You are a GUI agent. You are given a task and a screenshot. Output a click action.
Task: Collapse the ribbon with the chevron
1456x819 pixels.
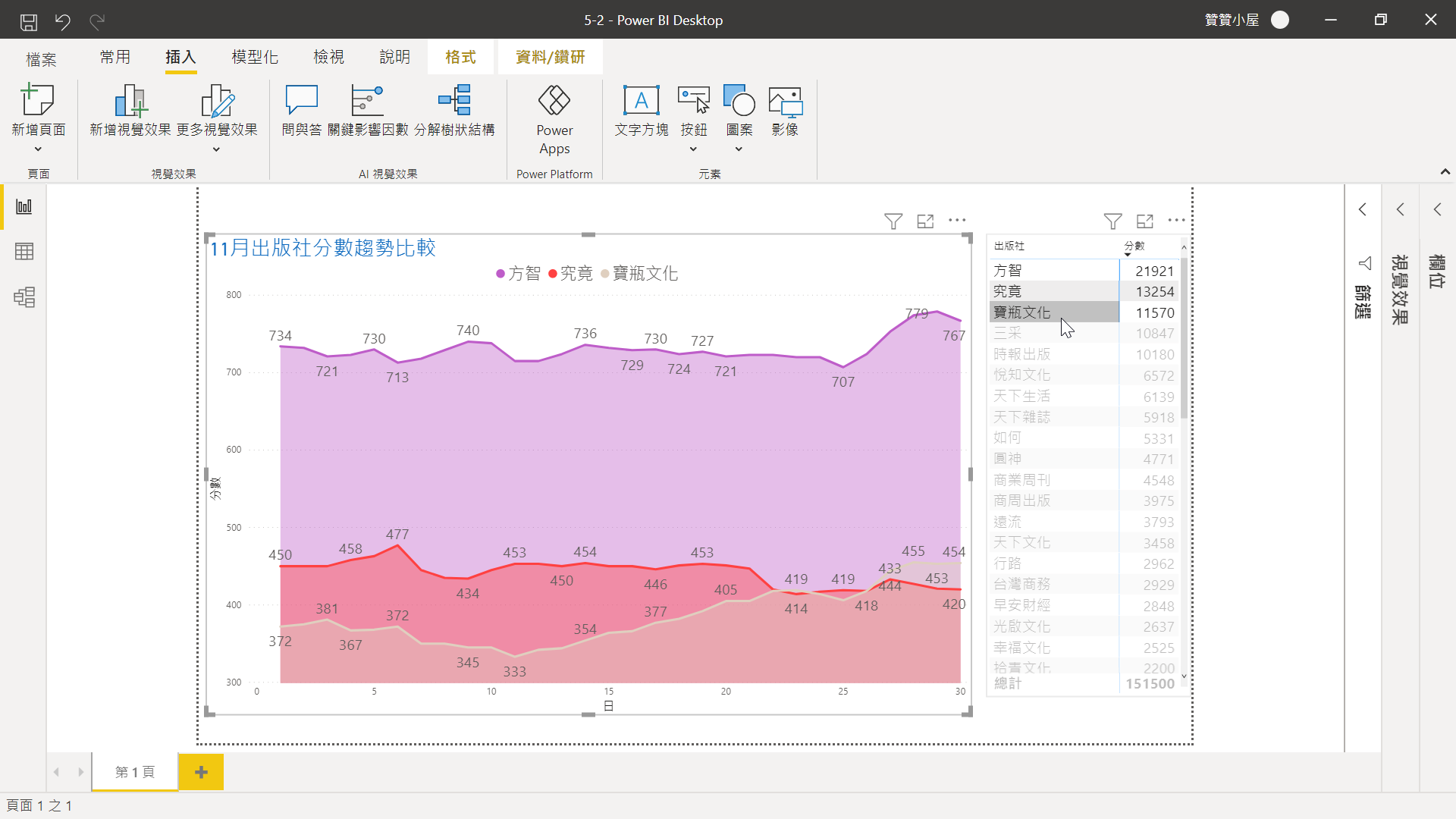point(1445,172)
